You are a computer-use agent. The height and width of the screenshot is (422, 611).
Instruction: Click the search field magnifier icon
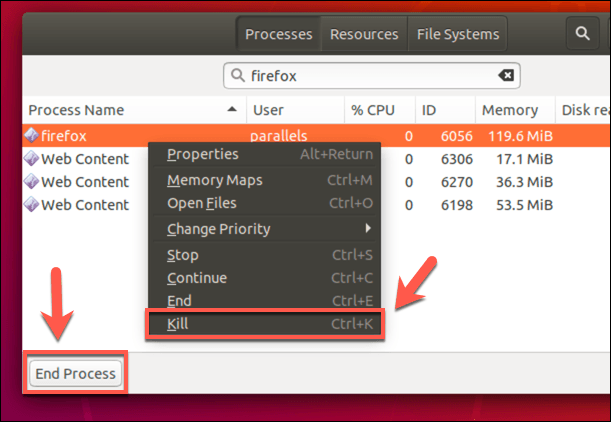click(x=238, y=75)
